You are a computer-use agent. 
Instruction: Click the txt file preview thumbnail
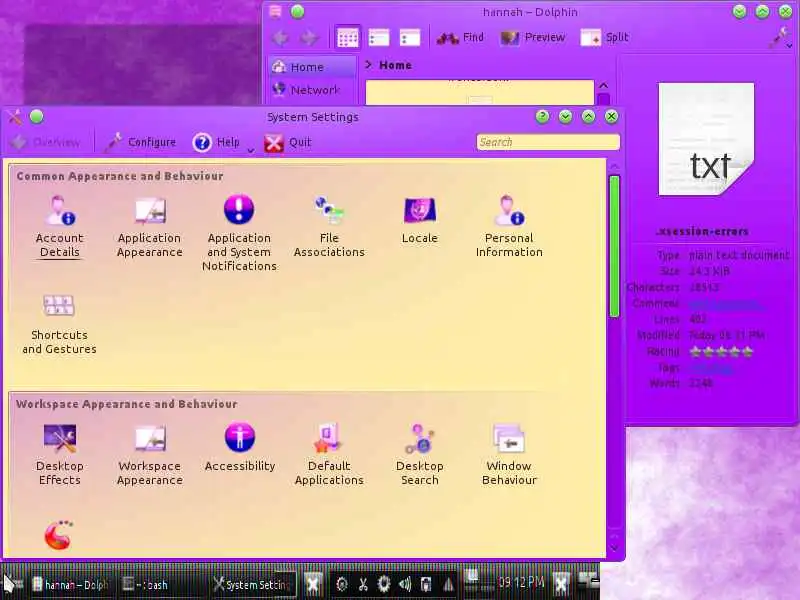click(x=707, y=139)
